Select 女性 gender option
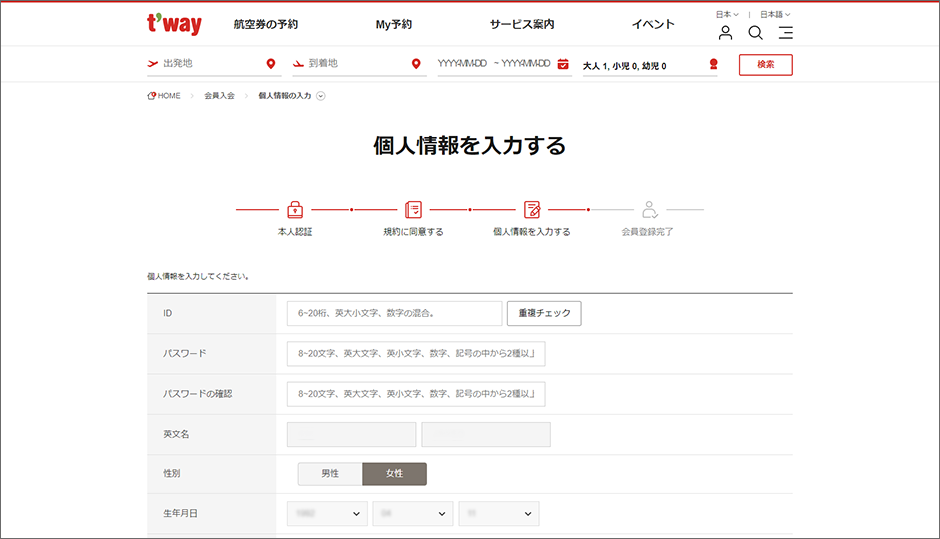The width and height of the screenshot is (940, 539). (x=394, y=474)
